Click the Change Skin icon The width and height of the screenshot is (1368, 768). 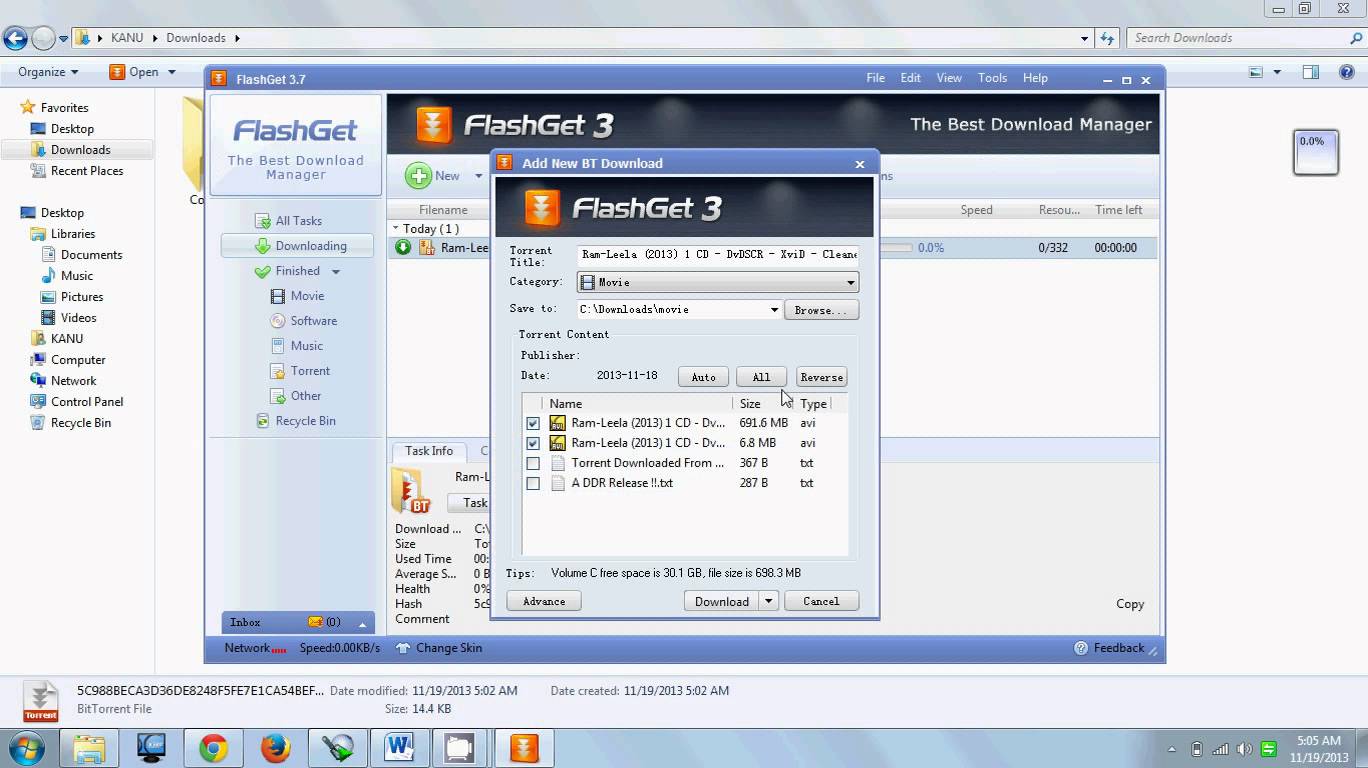click(x=403, y=648)
